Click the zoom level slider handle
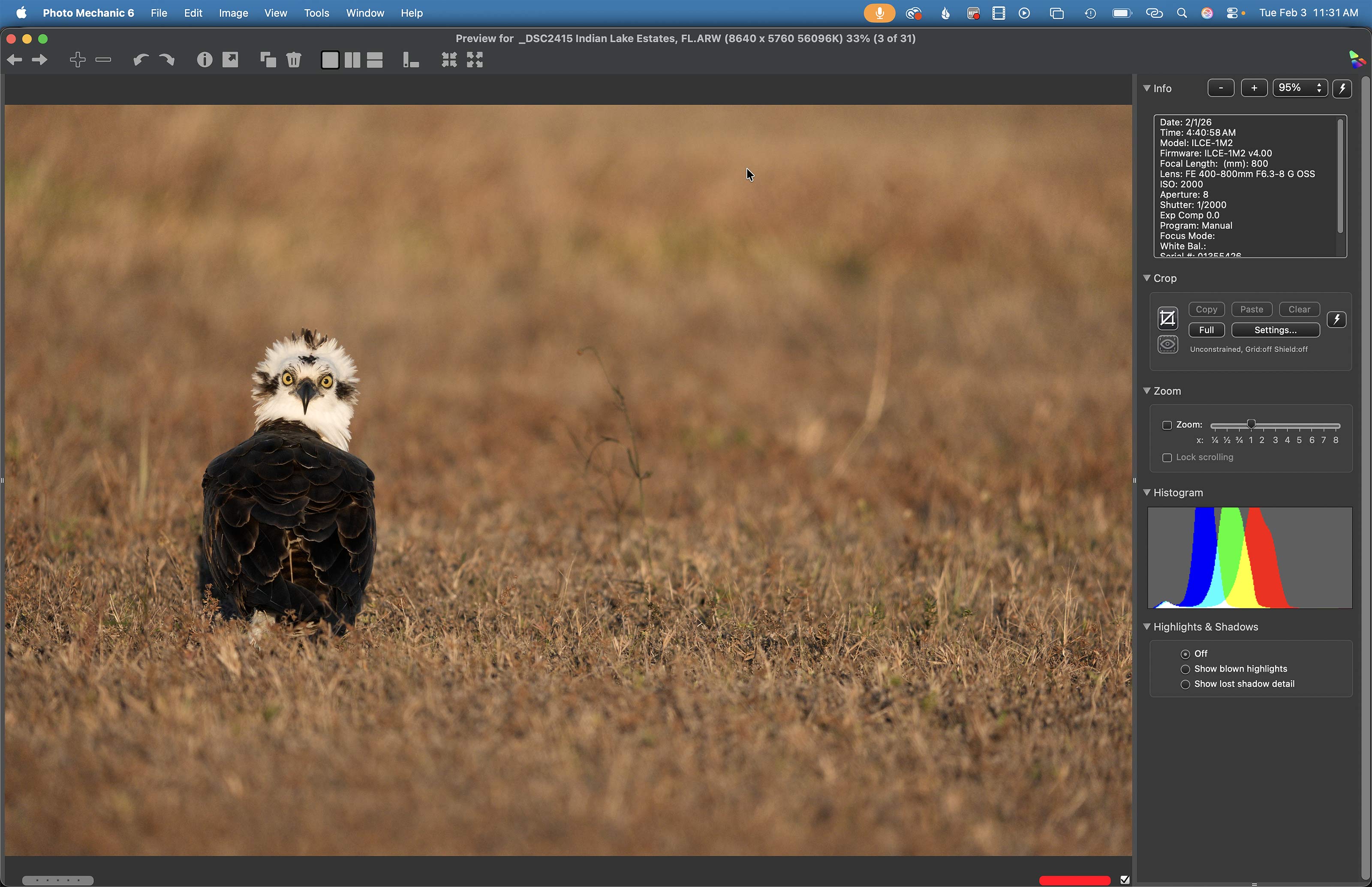 pos(1251,424)
